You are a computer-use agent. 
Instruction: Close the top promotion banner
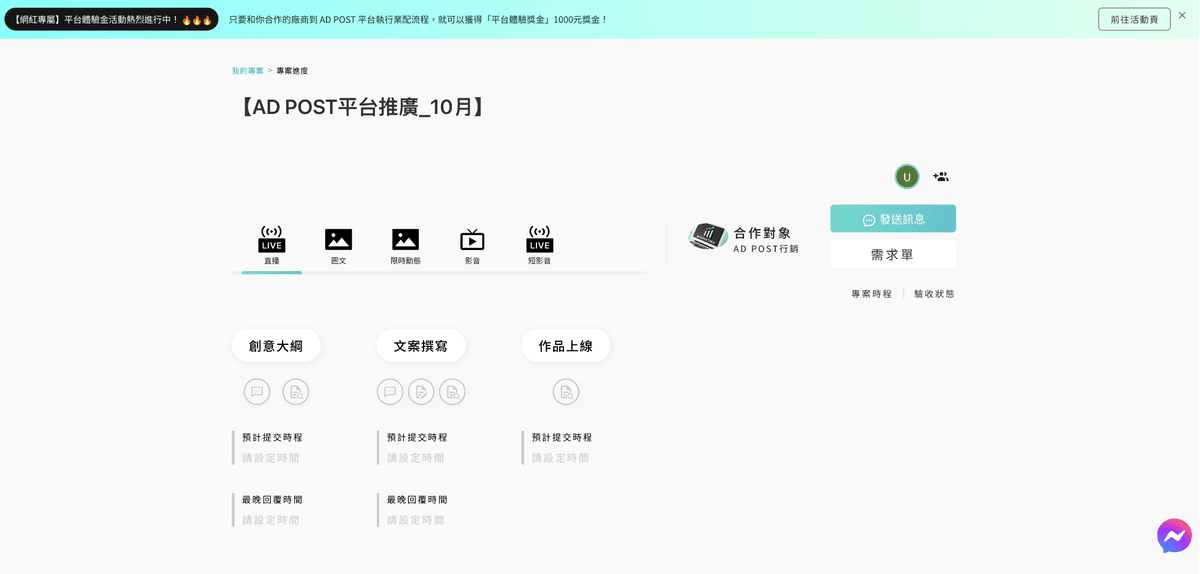pos(1182,16)
